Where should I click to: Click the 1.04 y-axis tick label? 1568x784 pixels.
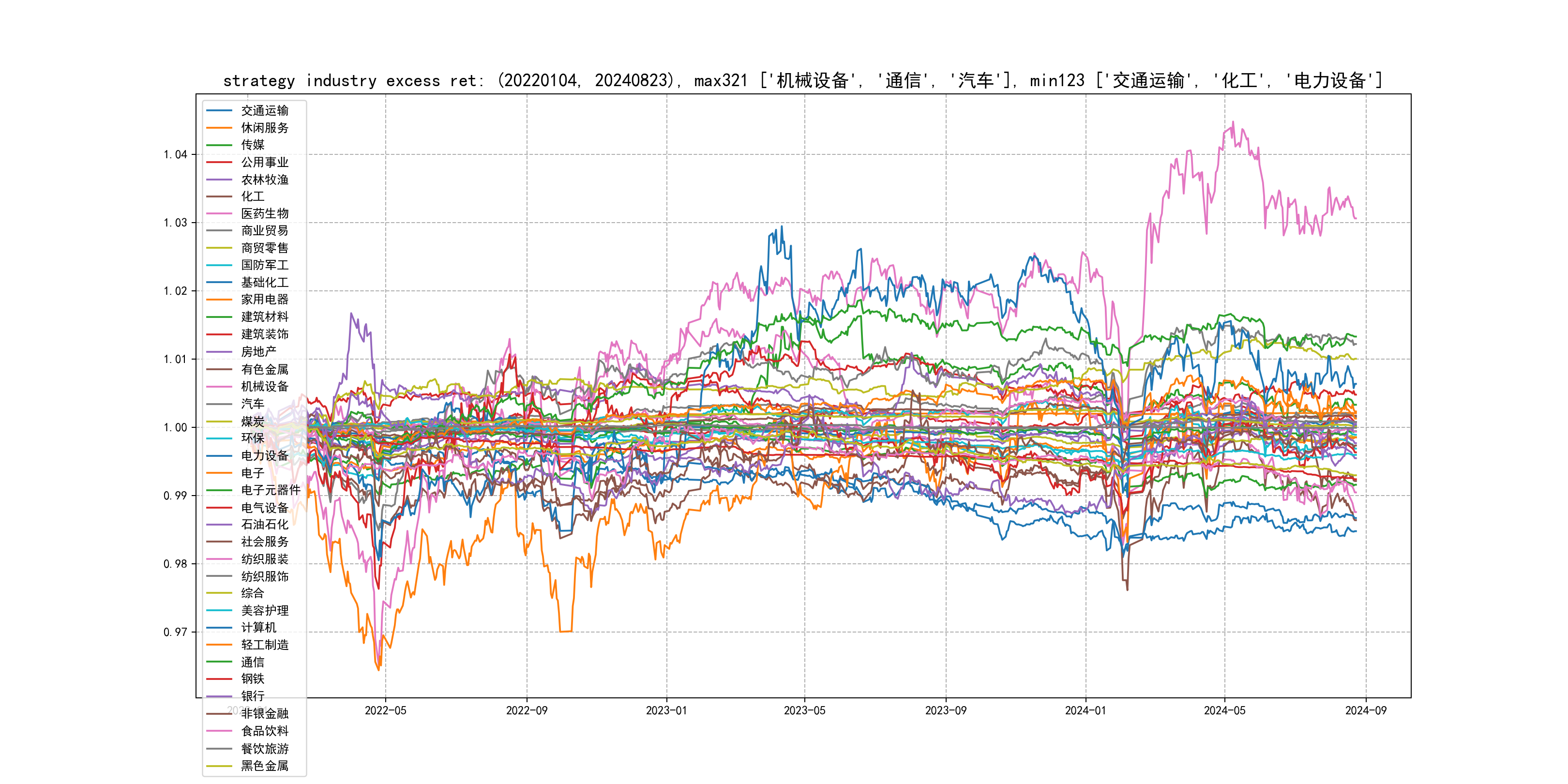click(175, 154)
